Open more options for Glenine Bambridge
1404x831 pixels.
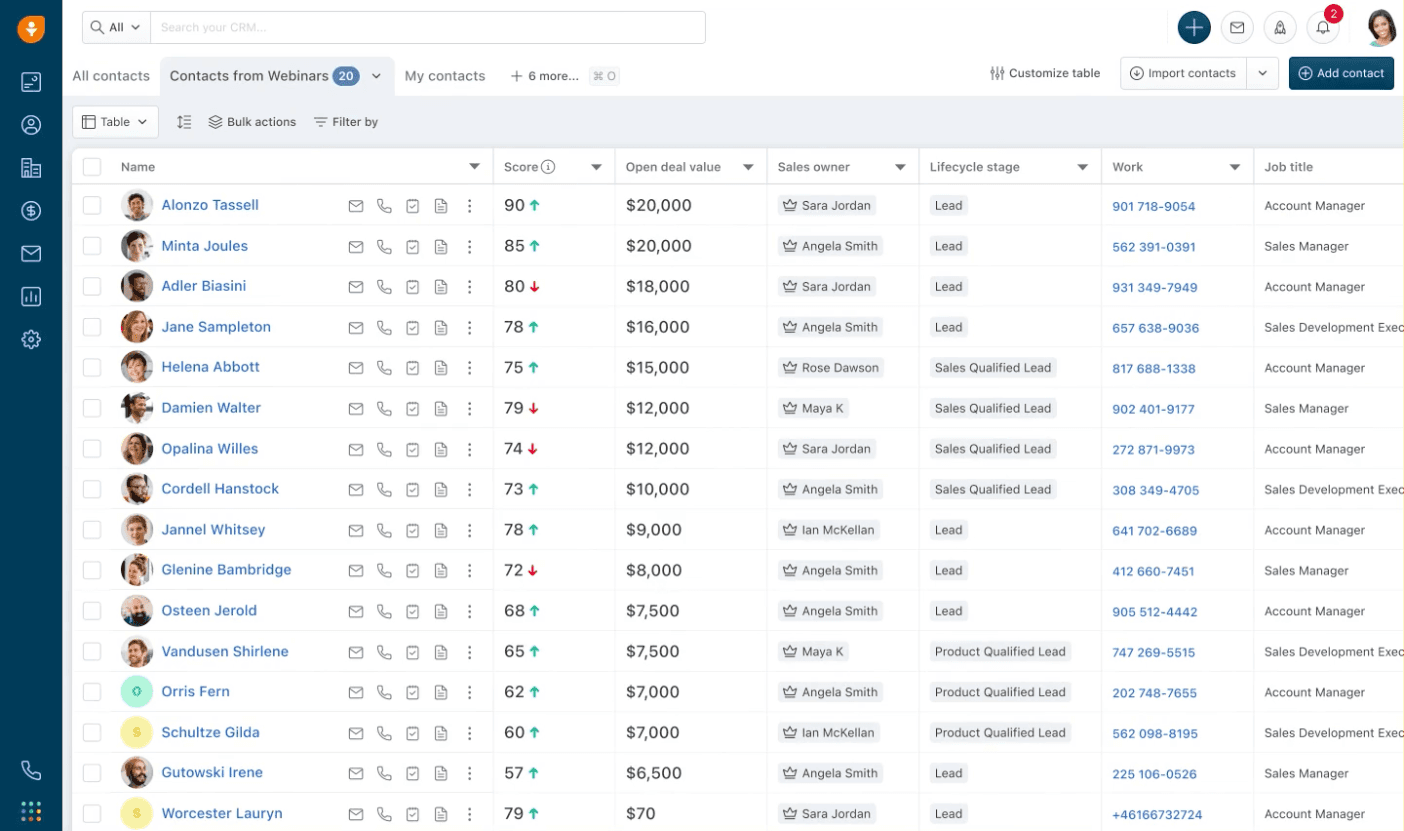470,571
